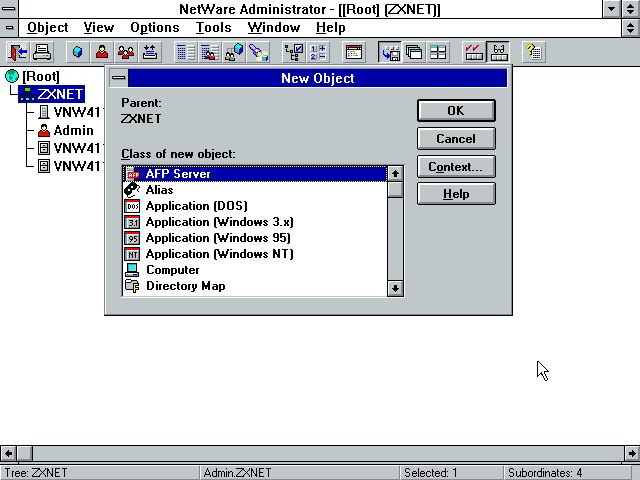The width and height of the screenshot is (640, 480).
Task: Click the Admin user icon in tree
Action: coord(44,130)
